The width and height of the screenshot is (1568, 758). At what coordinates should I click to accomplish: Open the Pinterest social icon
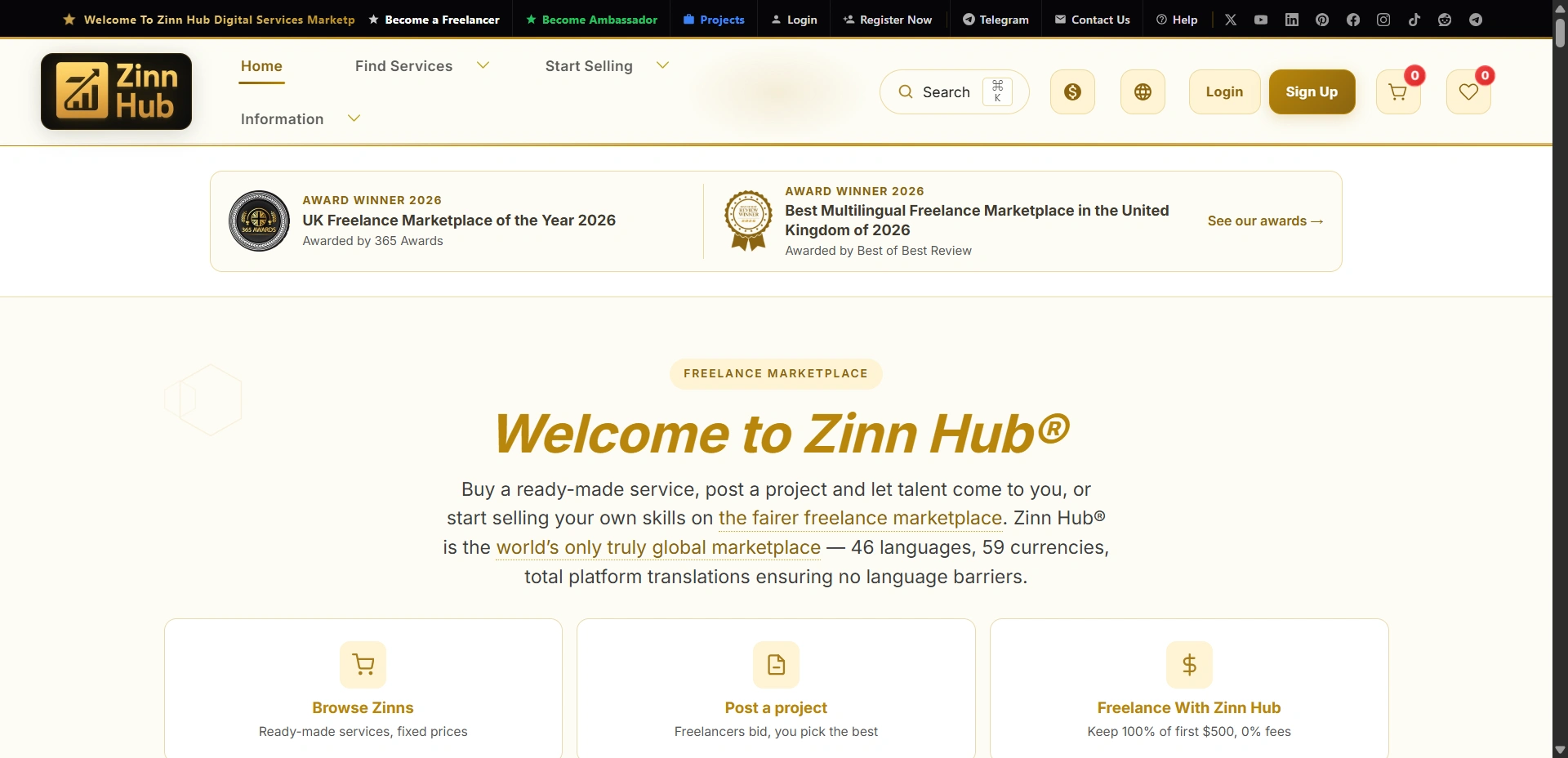tap(1322, 20)
